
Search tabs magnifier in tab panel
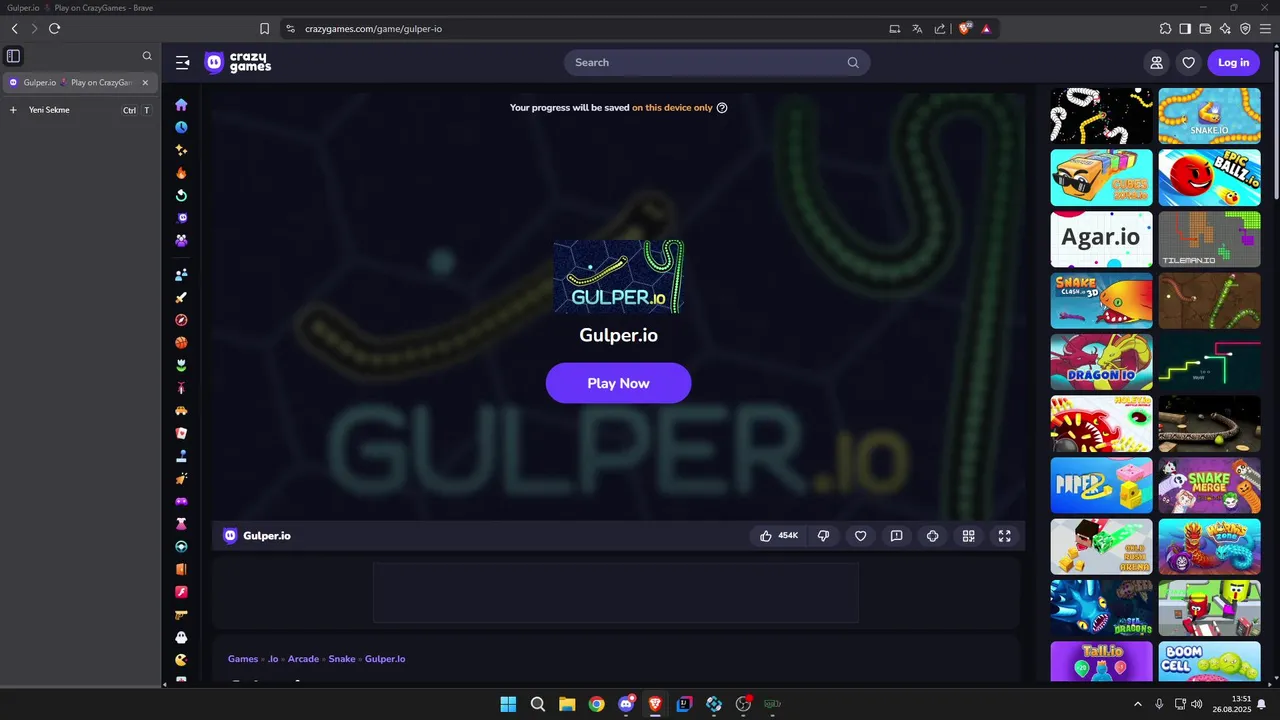(x=147, y=56)
